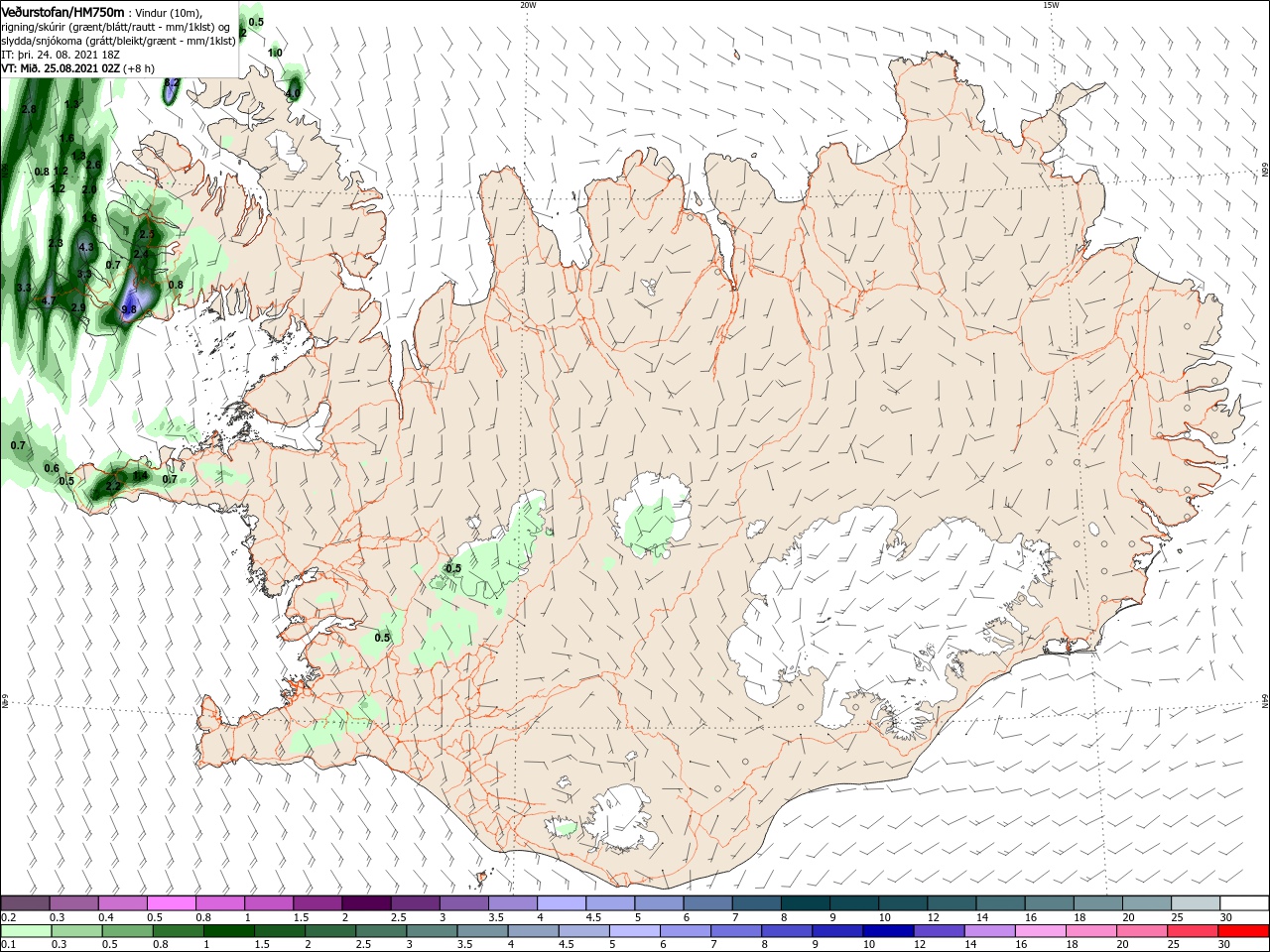
Task: Pick the bright pink 0.5 snow legend swatch
Action: 172,903
